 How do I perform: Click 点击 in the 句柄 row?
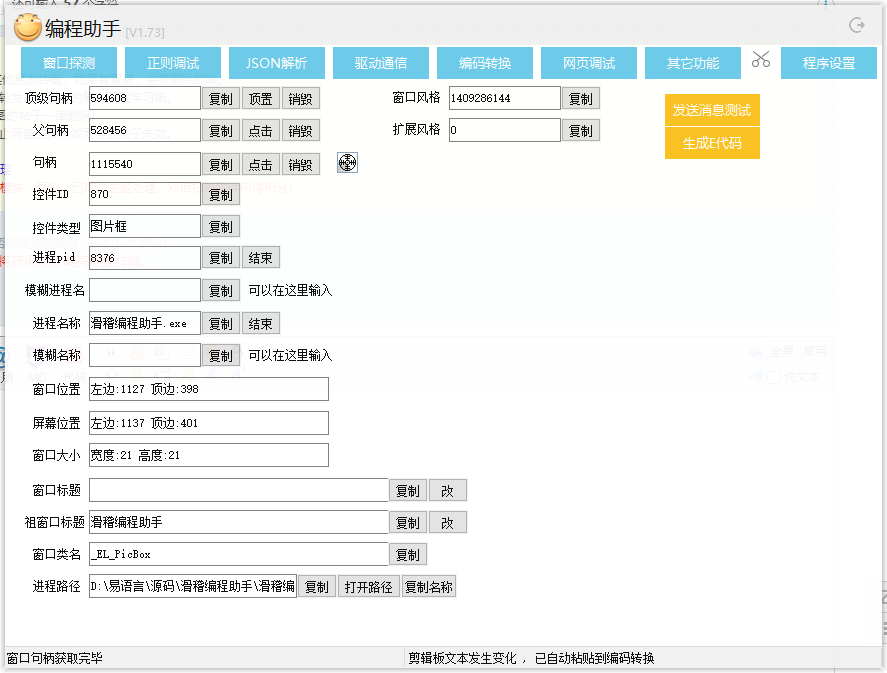(261, 165)
